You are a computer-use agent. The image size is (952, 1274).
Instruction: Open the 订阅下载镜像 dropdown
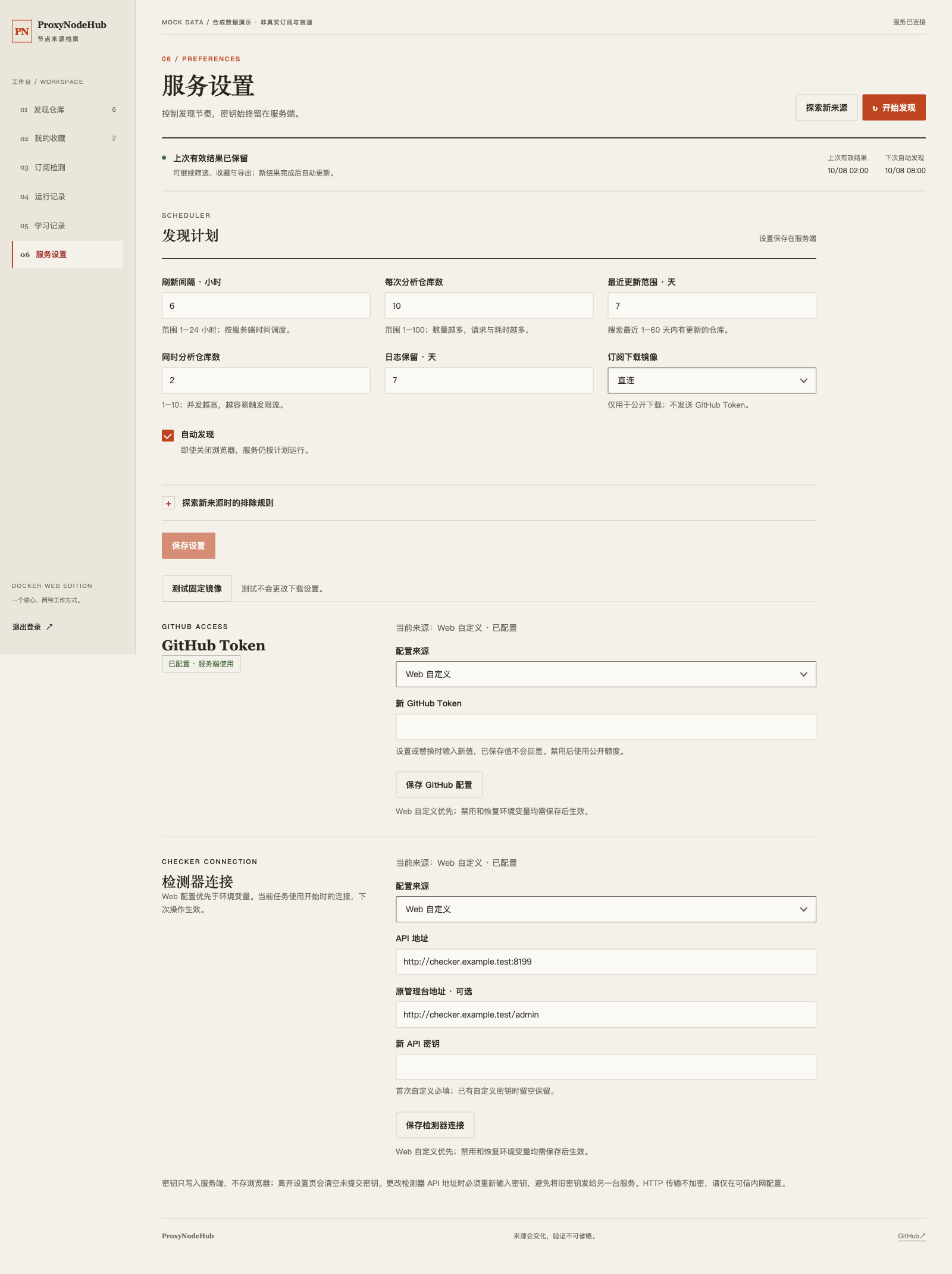[712, 380]
